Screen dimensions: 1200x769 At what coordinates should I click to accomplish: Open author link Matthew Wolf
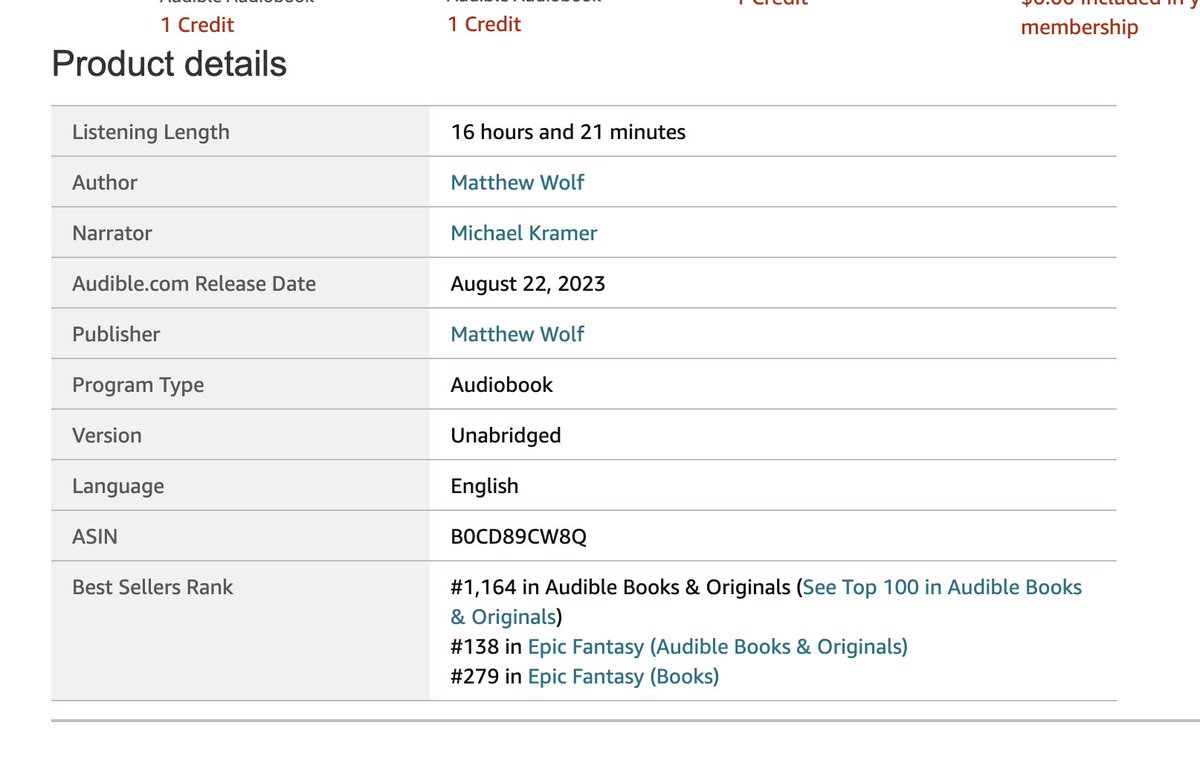pos(517,182)
